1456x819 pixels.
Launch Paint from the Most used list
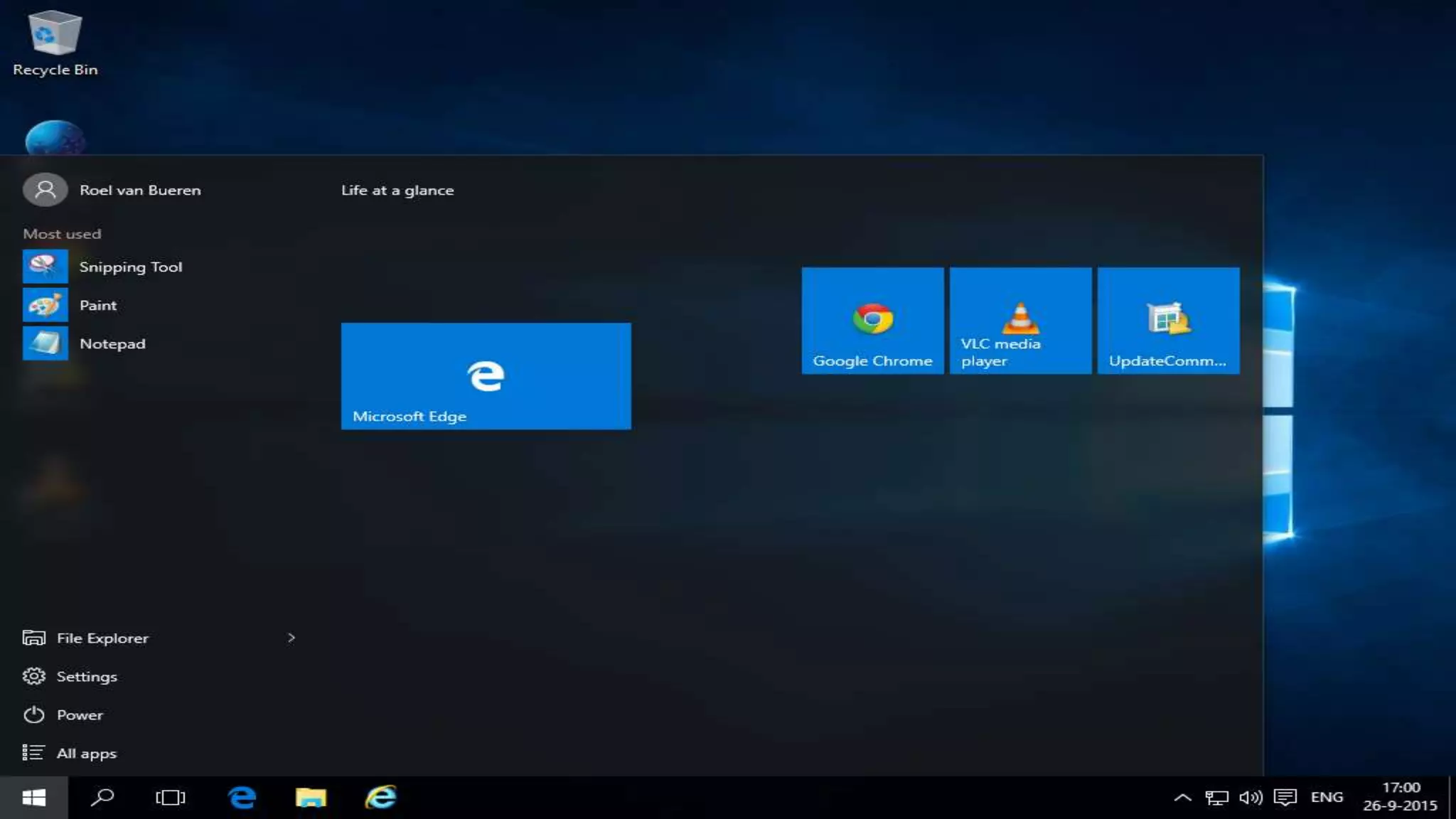[160, 305]
